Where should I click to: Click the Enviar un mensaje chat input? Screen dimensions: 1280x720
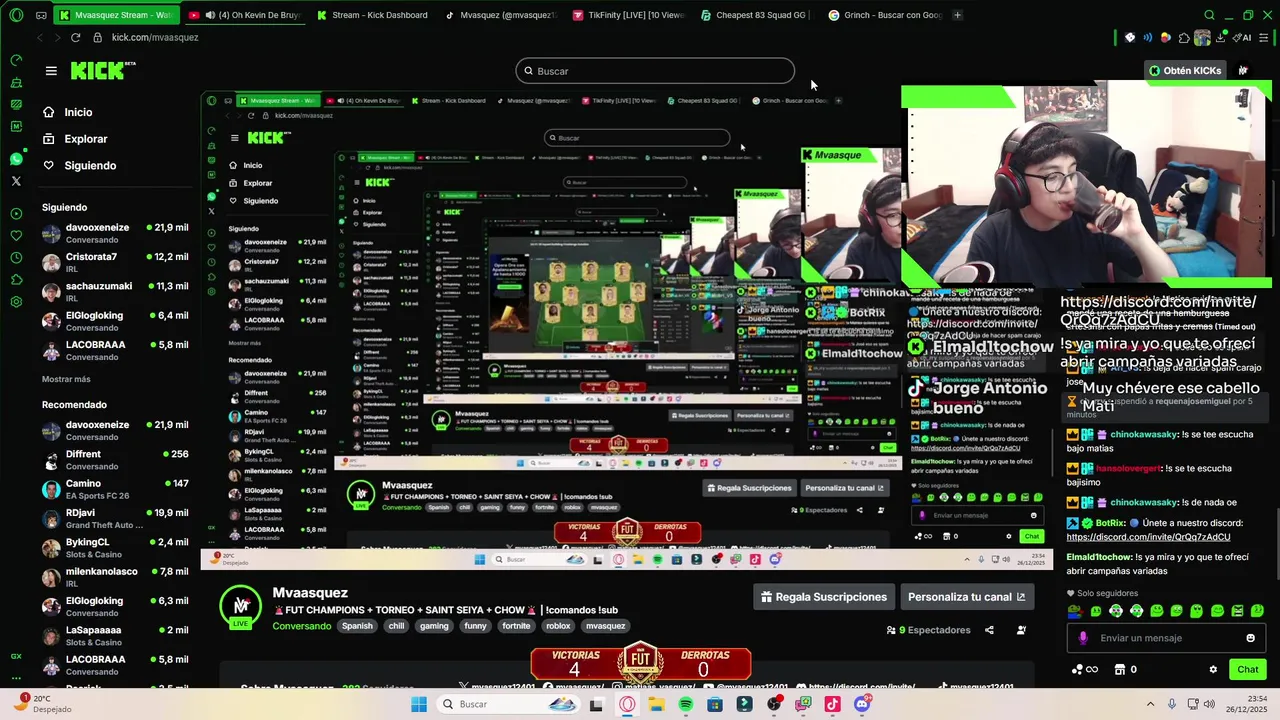(x=1166, y=638)
